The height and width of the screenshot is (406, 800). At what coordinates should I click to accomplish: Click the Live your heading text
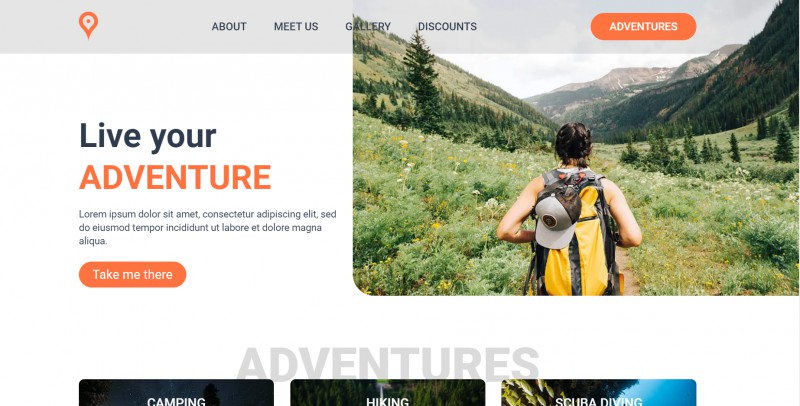coord(147,136)
